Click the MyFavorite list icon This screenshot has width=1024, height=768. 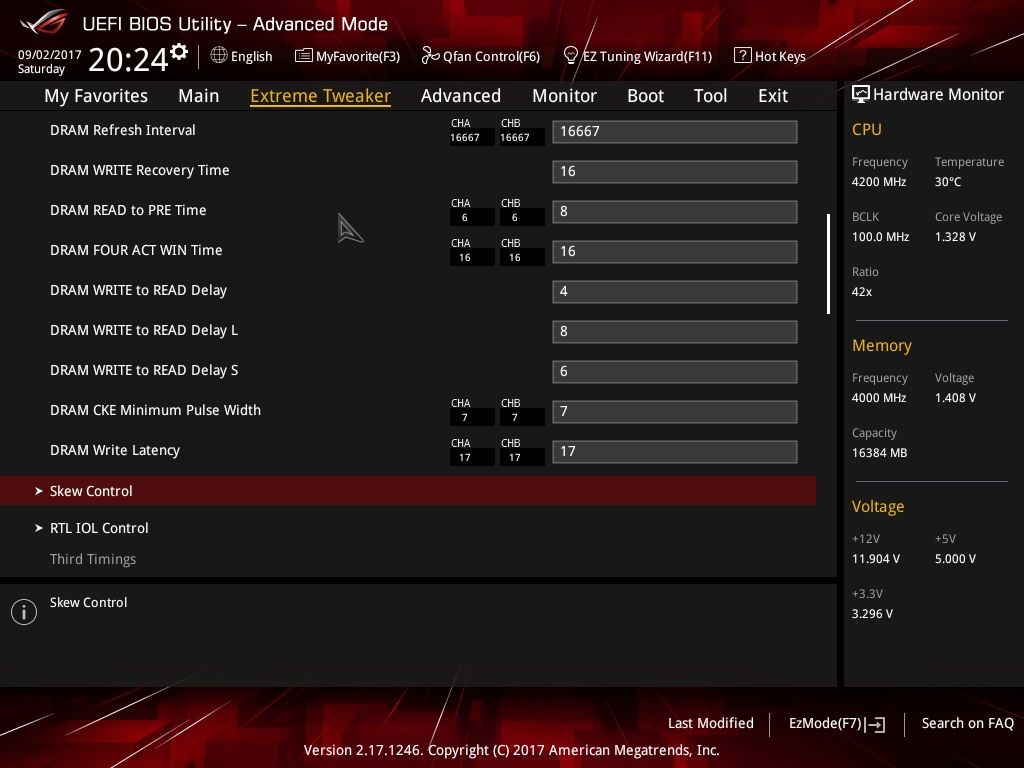click(x=304, y=56)
